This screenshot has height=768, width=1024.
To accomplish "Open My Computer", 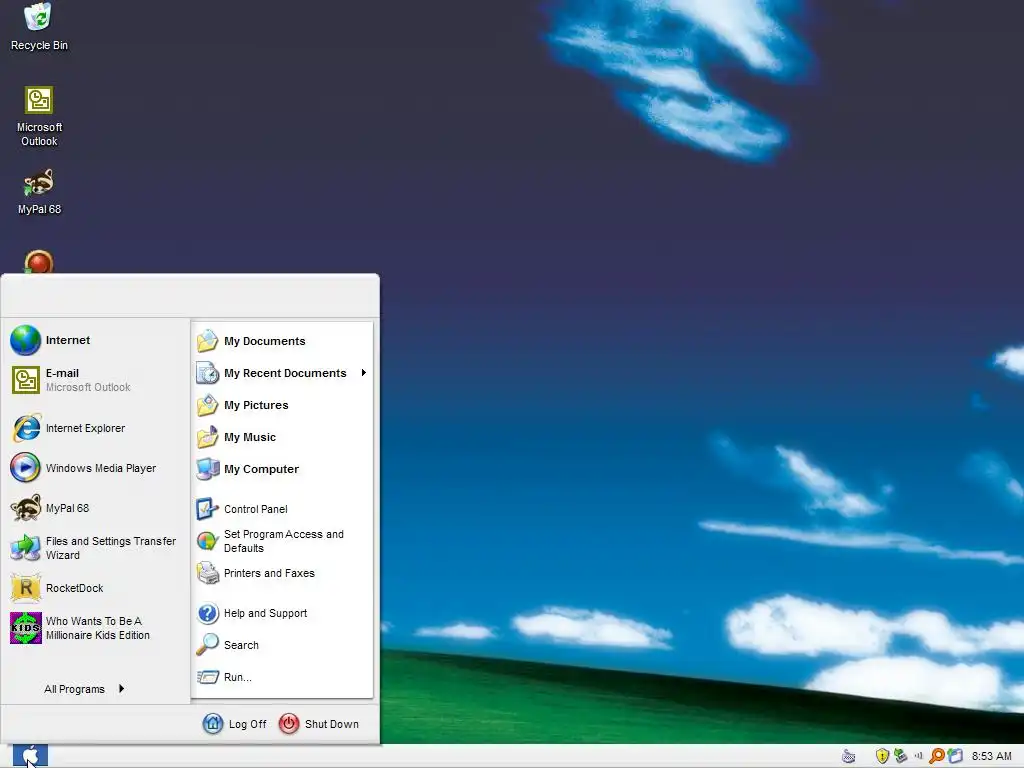I will point(282,469).
